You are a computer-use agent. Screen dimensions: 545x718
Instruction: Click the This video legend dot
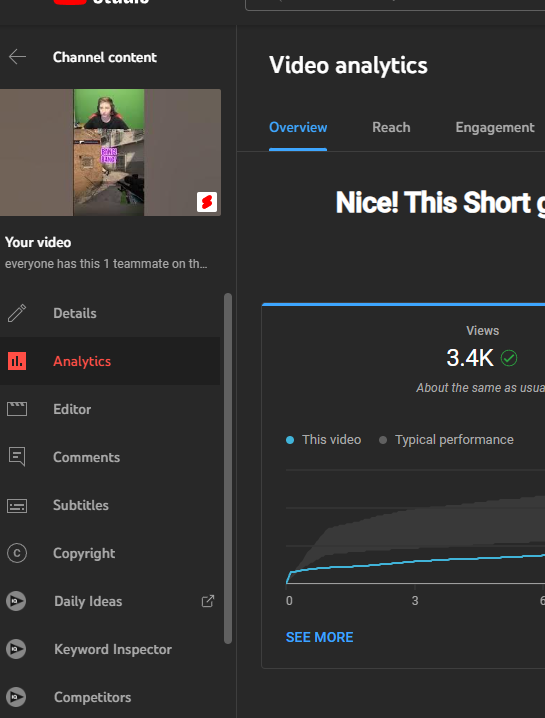coord(290,440)
